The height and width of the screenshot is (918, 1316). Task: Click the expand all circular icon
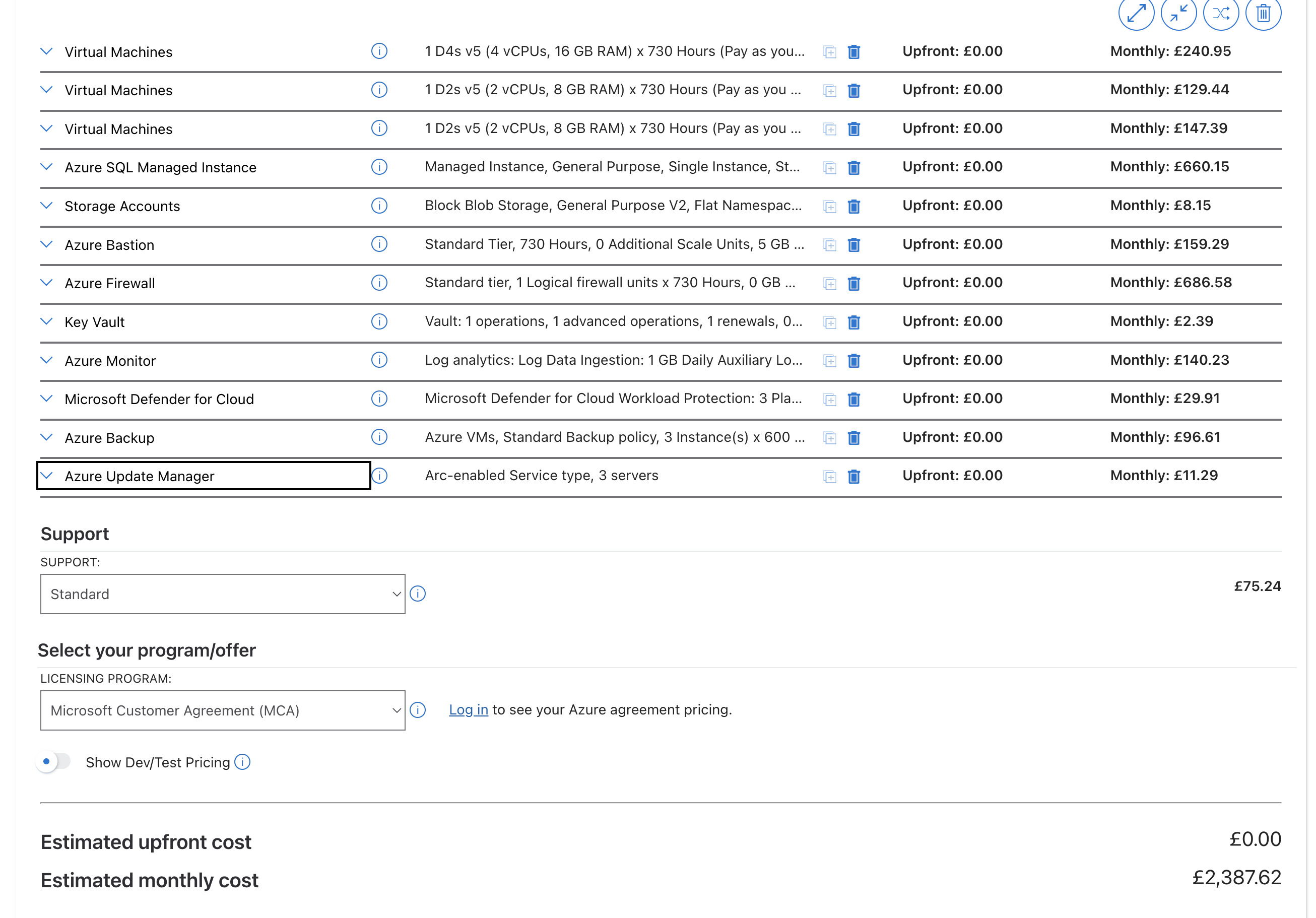coord(1136,13)
